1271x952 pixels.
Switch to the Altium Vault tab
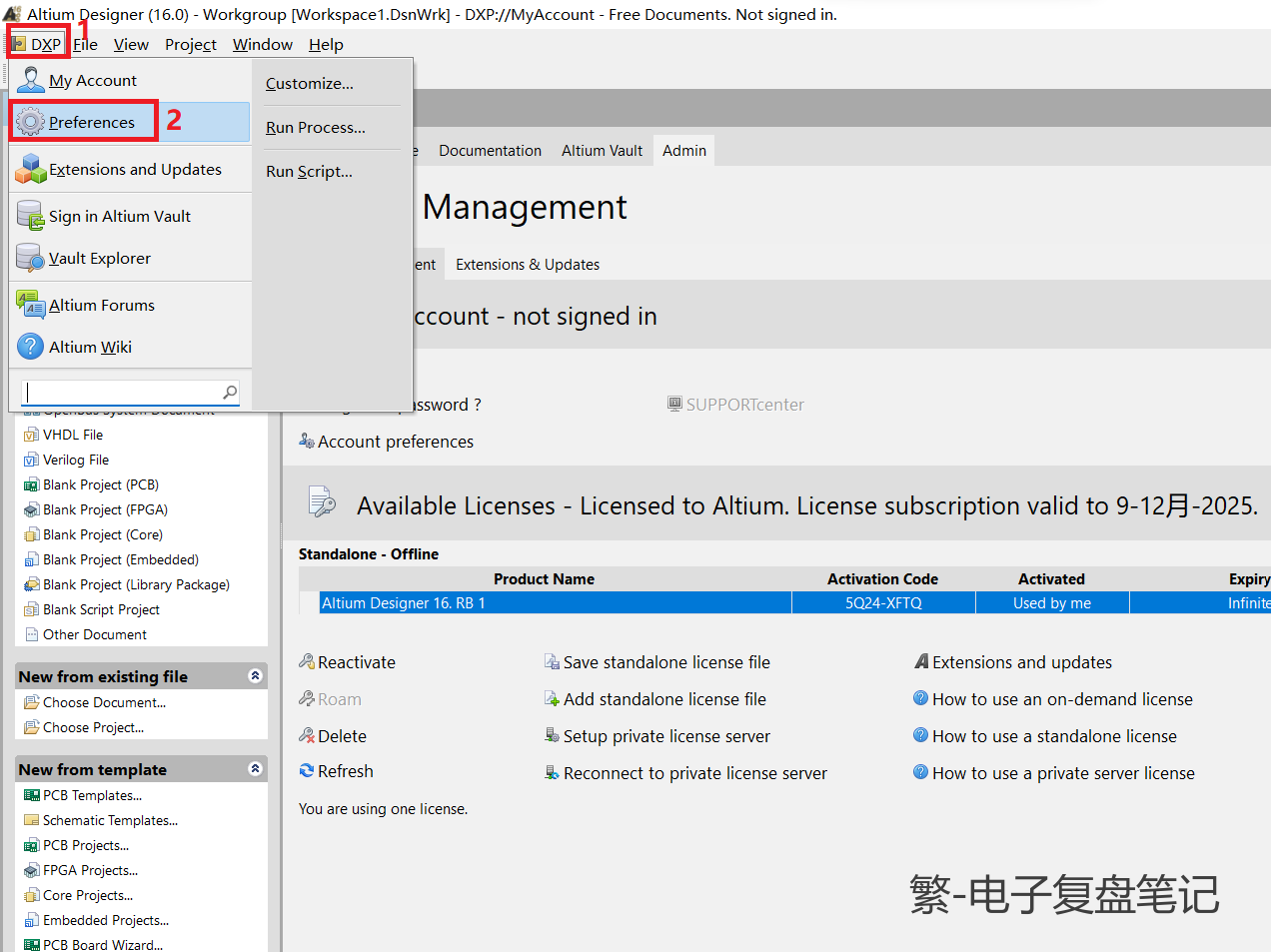point(602,151)
